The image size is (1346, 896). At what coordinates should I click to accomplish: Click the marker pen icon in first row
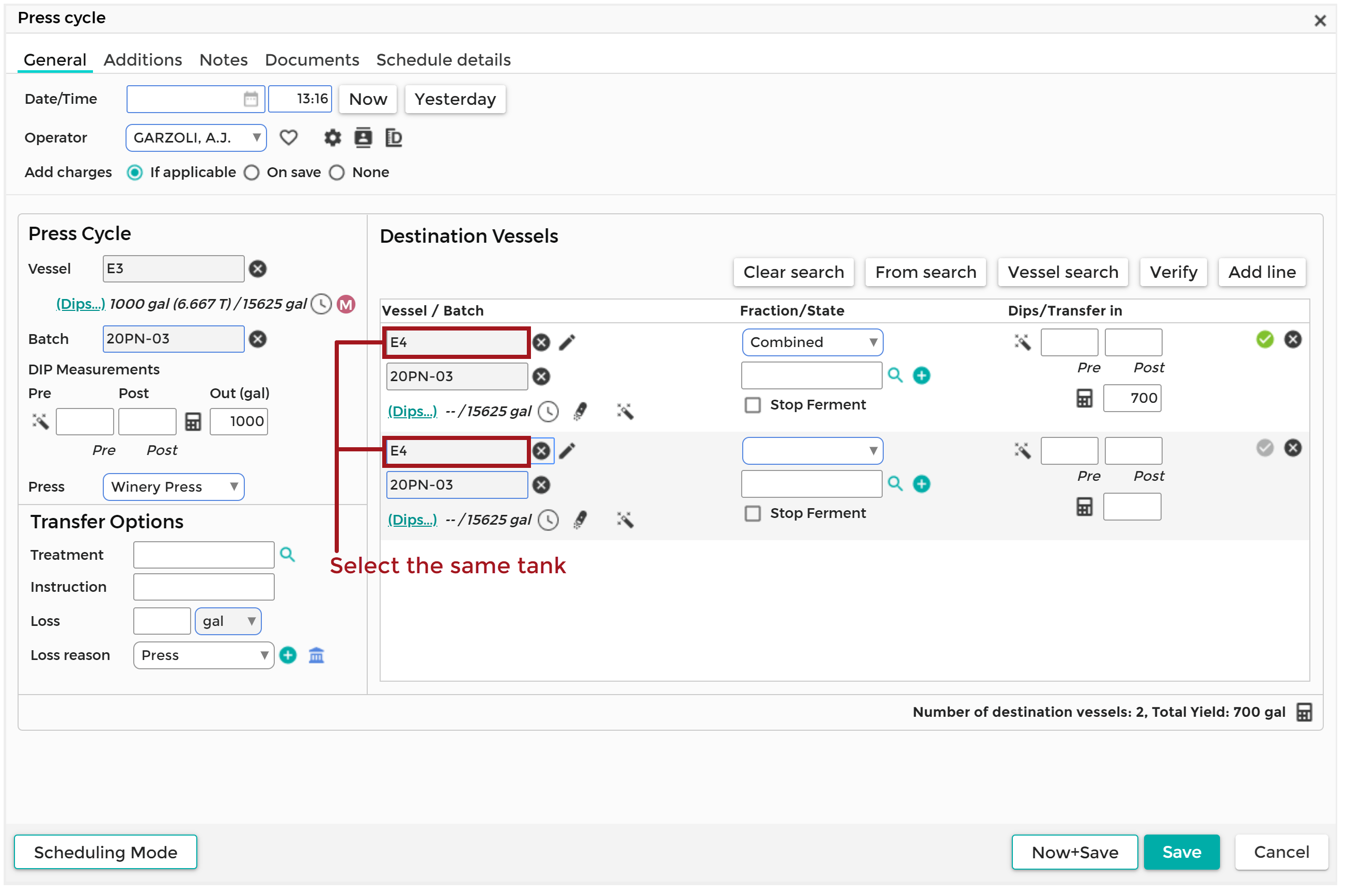[581, 411]
